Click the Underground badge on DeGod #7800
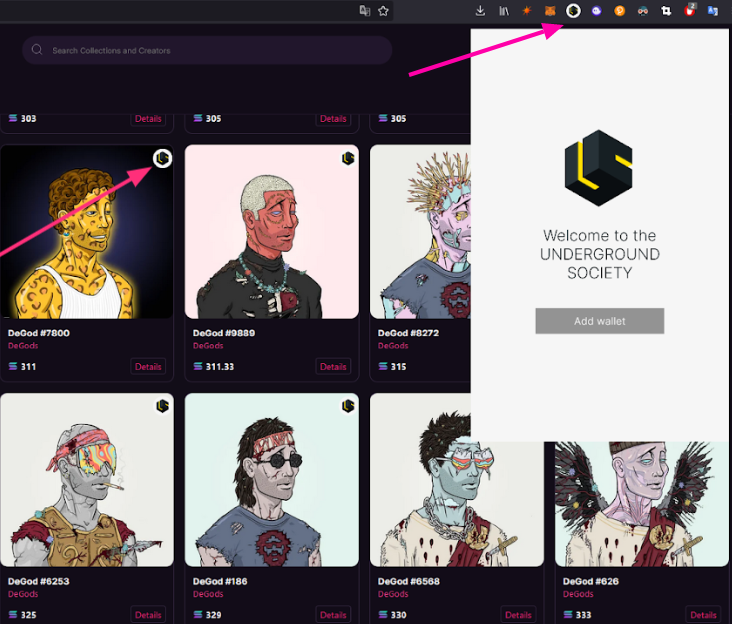Viewport: 732px width, 624px height. [x=162, y=159]
